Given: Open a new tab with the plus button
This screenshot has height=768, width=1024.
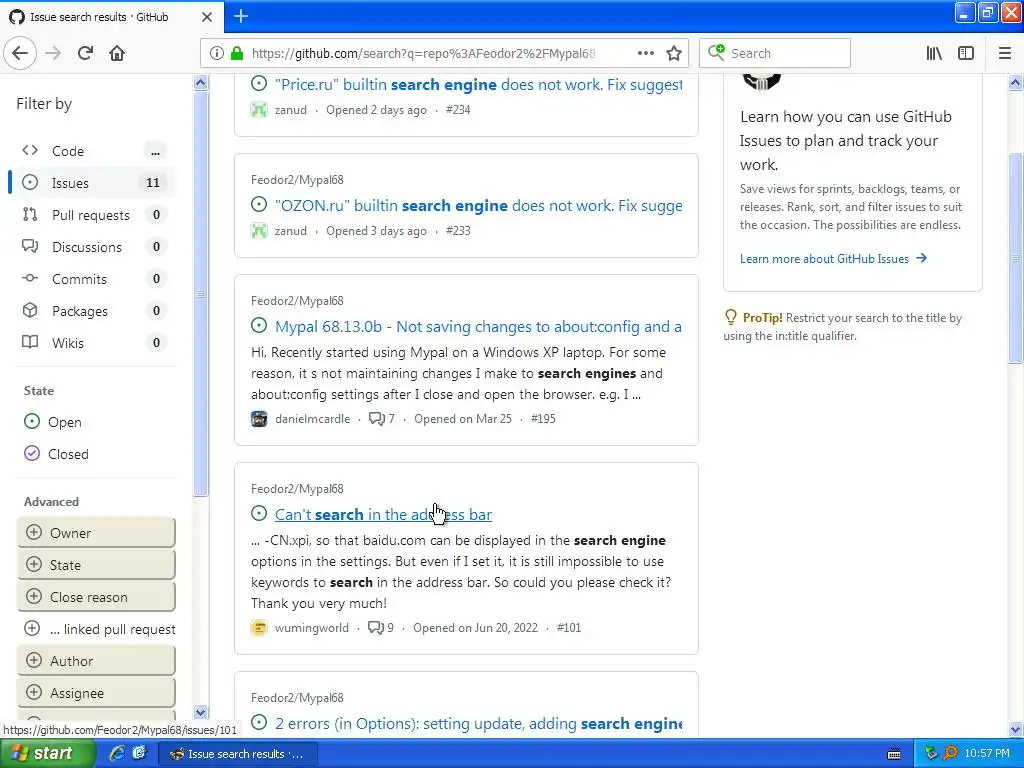Looking at the screenshot, I should pyautogui.click(x=241, y=16).
